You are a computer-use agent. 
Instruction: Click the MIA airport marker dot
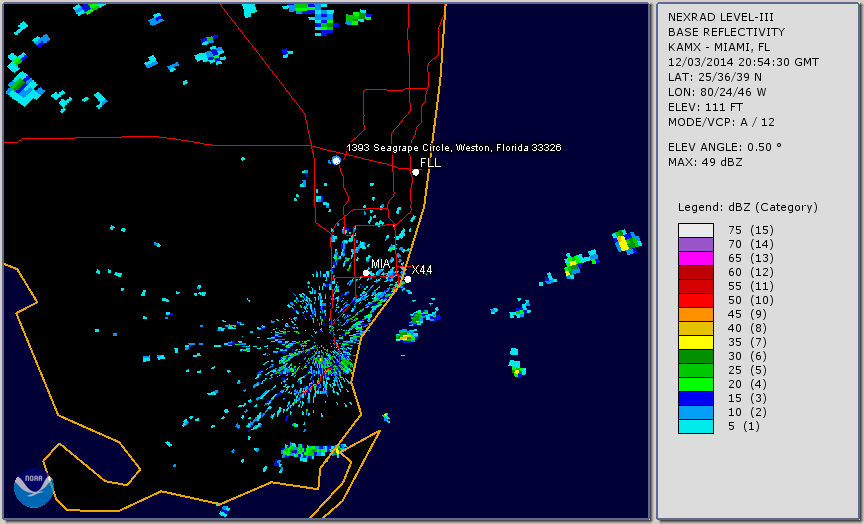(x=366, y=273)
